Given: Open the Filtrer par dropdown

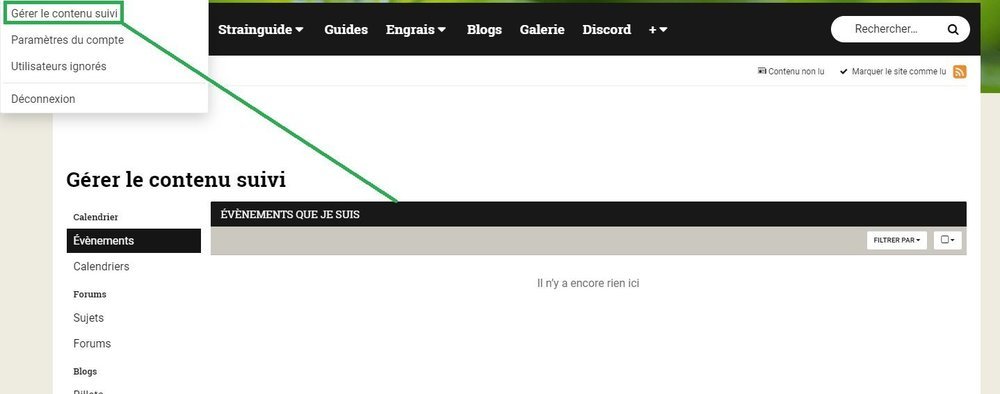Looking at the screenshot, I should [897, 240].
